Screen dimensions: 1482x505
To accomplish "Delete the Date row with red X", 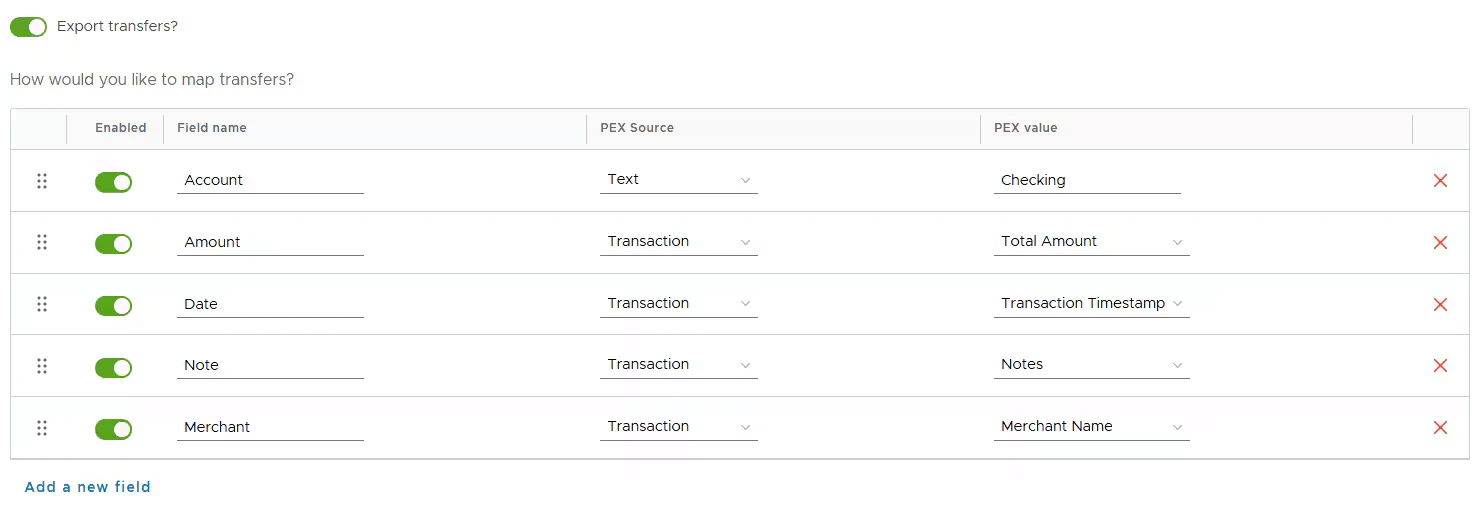I will (x=1440, y=305).
